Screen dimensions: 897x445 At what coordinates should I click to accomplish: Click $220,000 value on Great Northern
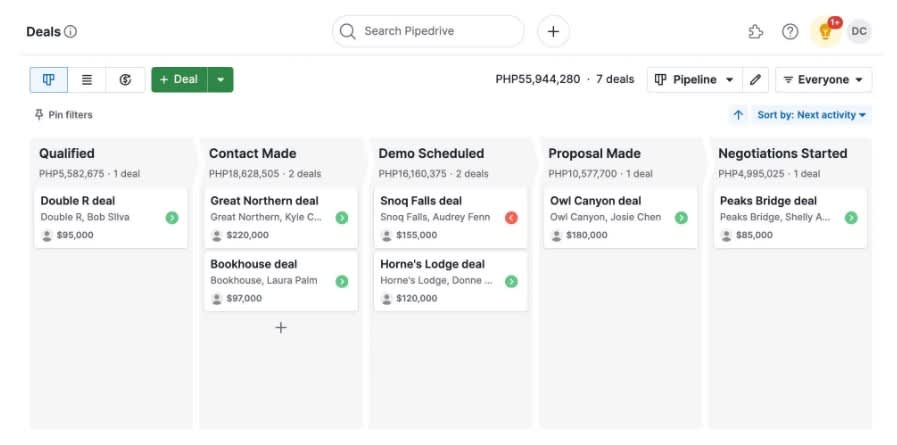point(247,235)
